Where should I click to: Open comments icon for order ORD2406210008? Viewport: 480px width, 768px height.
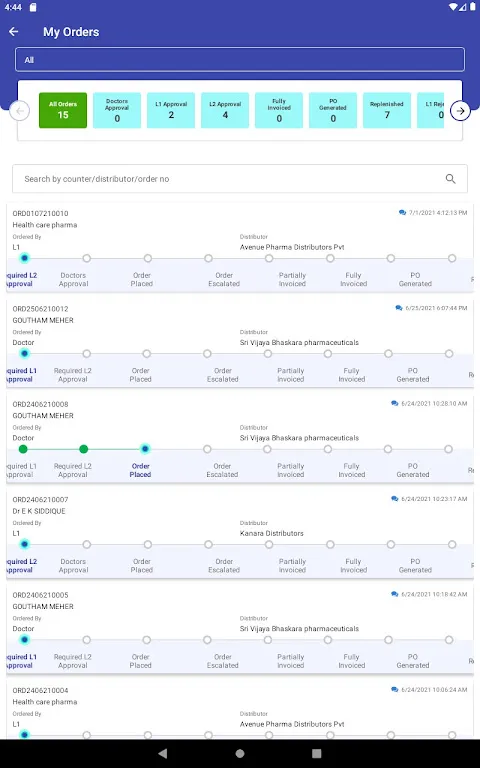point(394,404)
